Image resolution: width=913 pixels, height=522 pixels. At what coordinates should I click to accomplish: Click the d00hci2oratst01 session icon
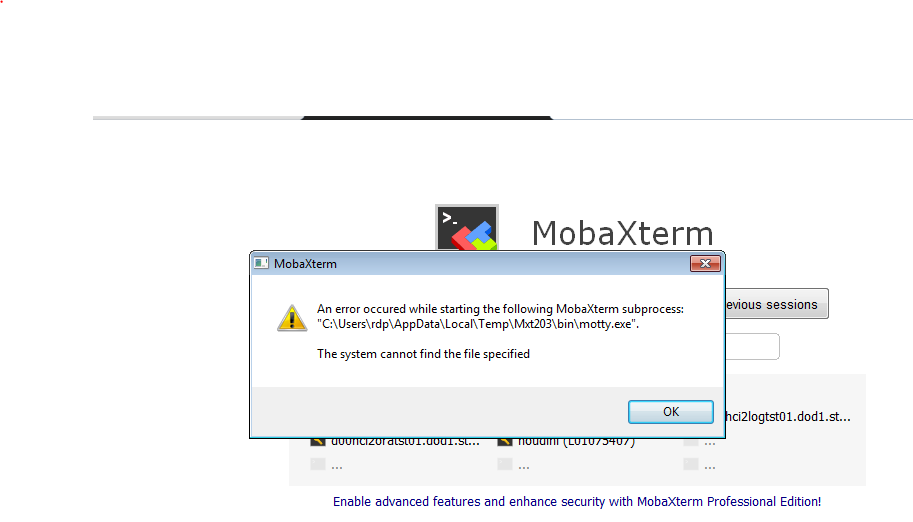tap(318, 442)
